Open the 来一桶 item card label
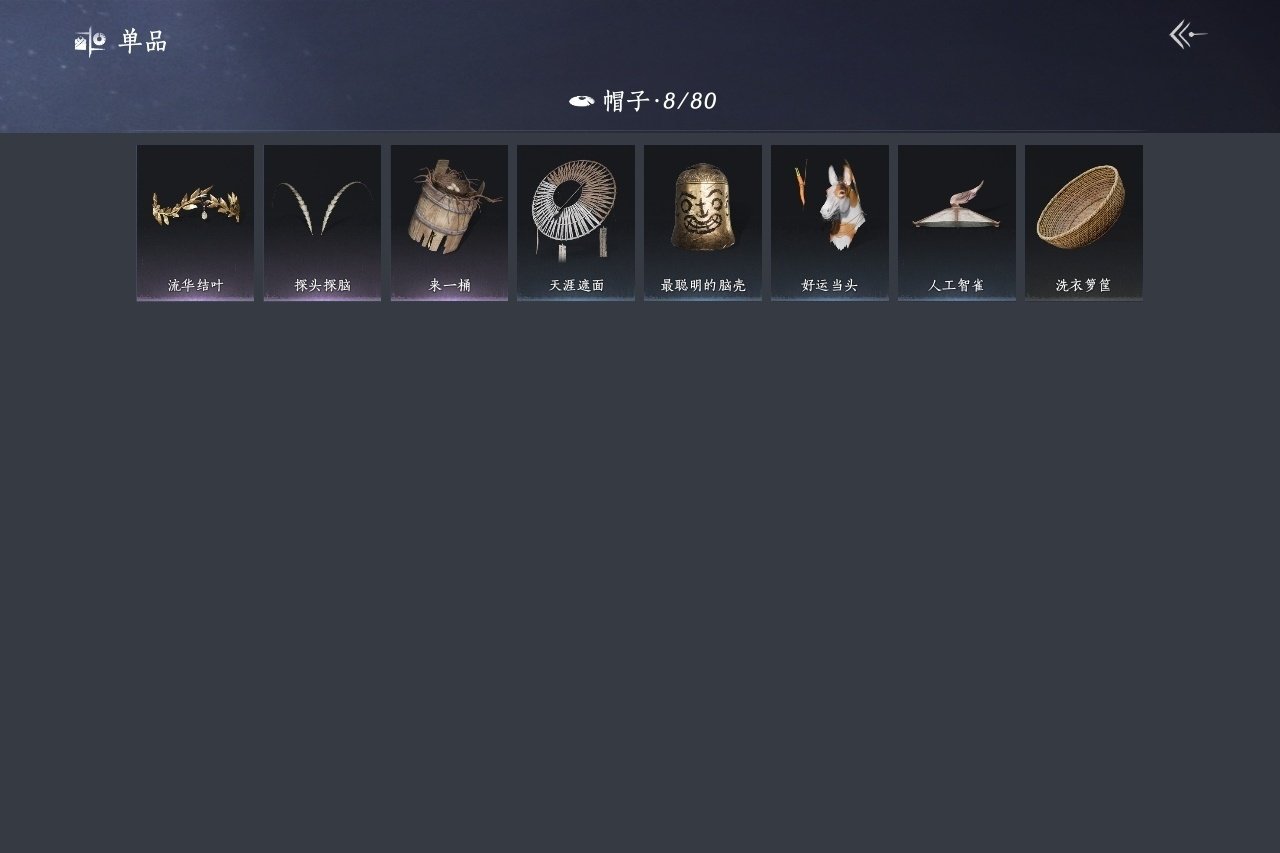The image size is (1280, 853). (x=449, y=285)
